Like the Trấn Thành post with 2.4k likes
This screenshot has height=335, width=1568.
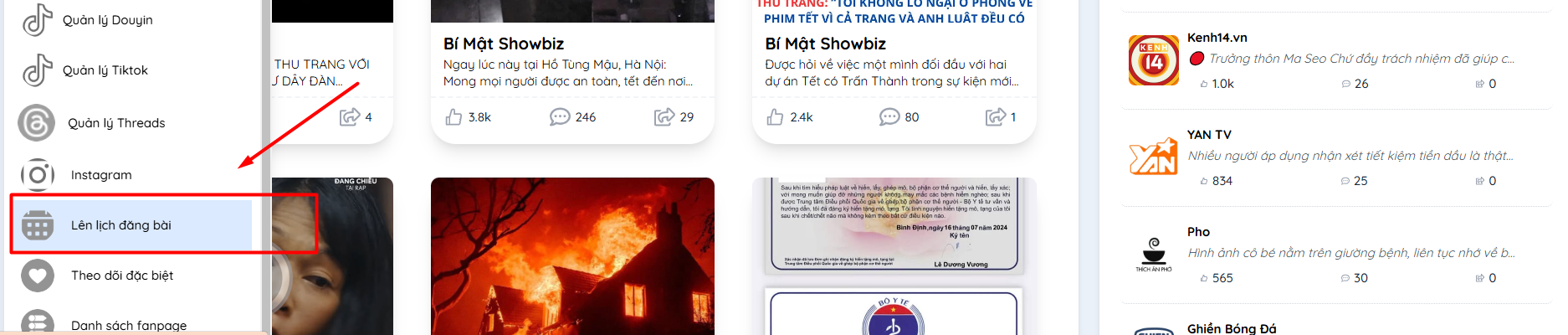[775, 117]
